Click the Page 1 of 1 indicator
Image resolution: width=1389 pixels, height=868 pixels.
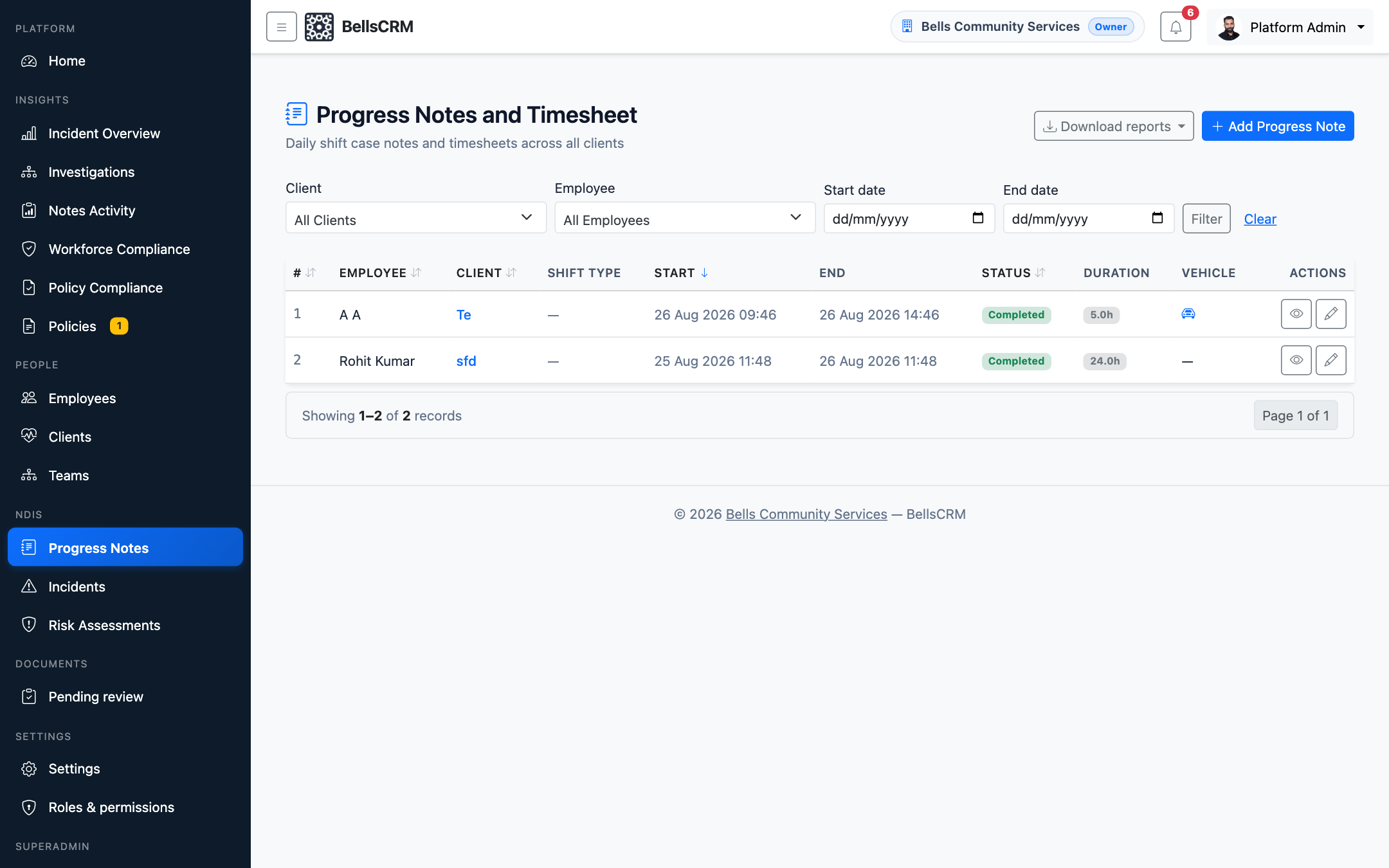(x=1295, y=415)
